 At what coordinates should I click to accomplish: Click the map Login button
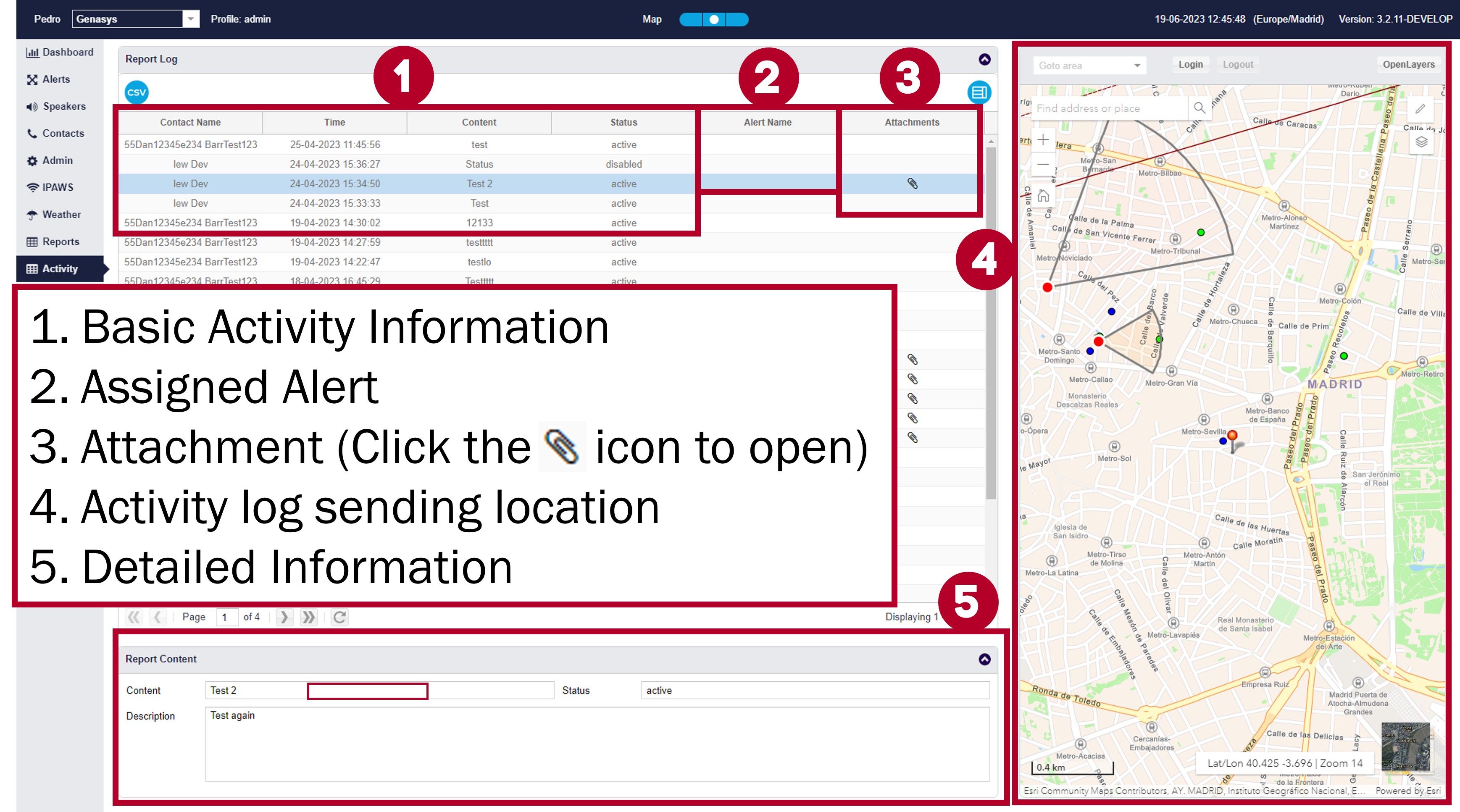1190,65
